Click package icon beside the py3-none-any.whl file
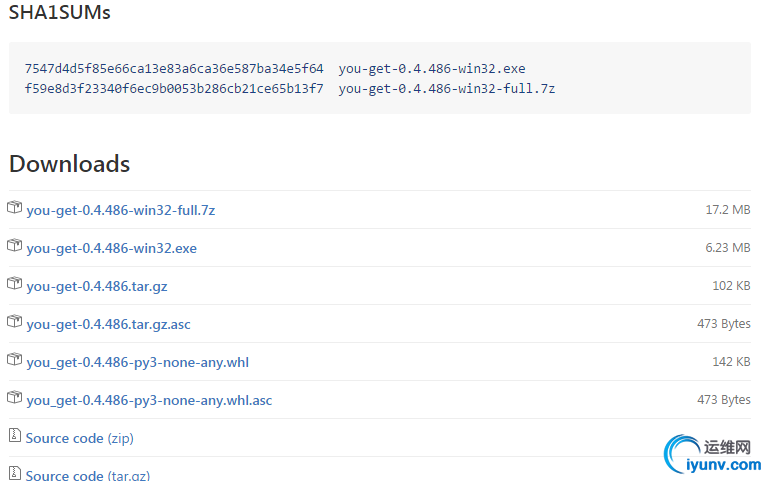 click(14, 360)
